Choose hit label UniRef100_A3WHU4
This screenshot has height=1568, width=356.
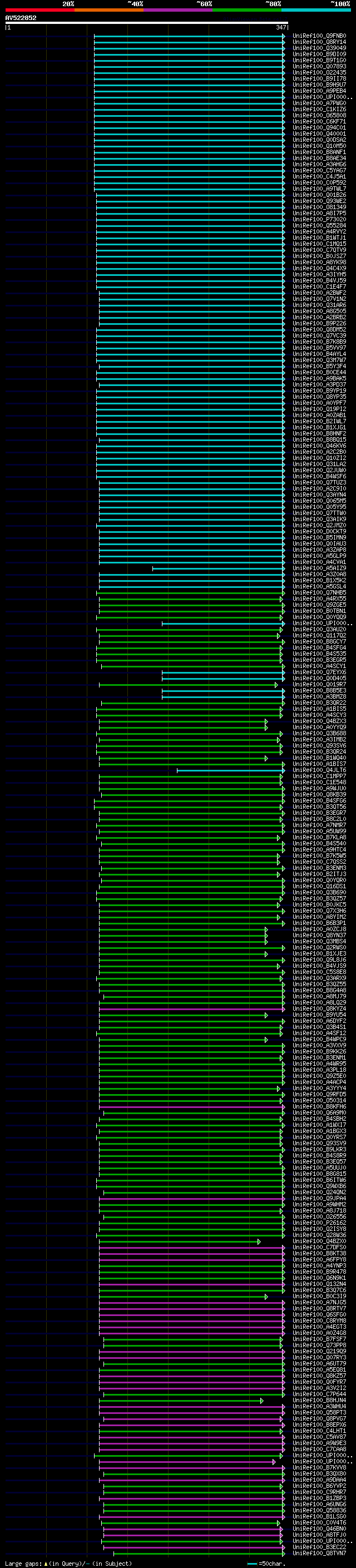click(319, 1406)
